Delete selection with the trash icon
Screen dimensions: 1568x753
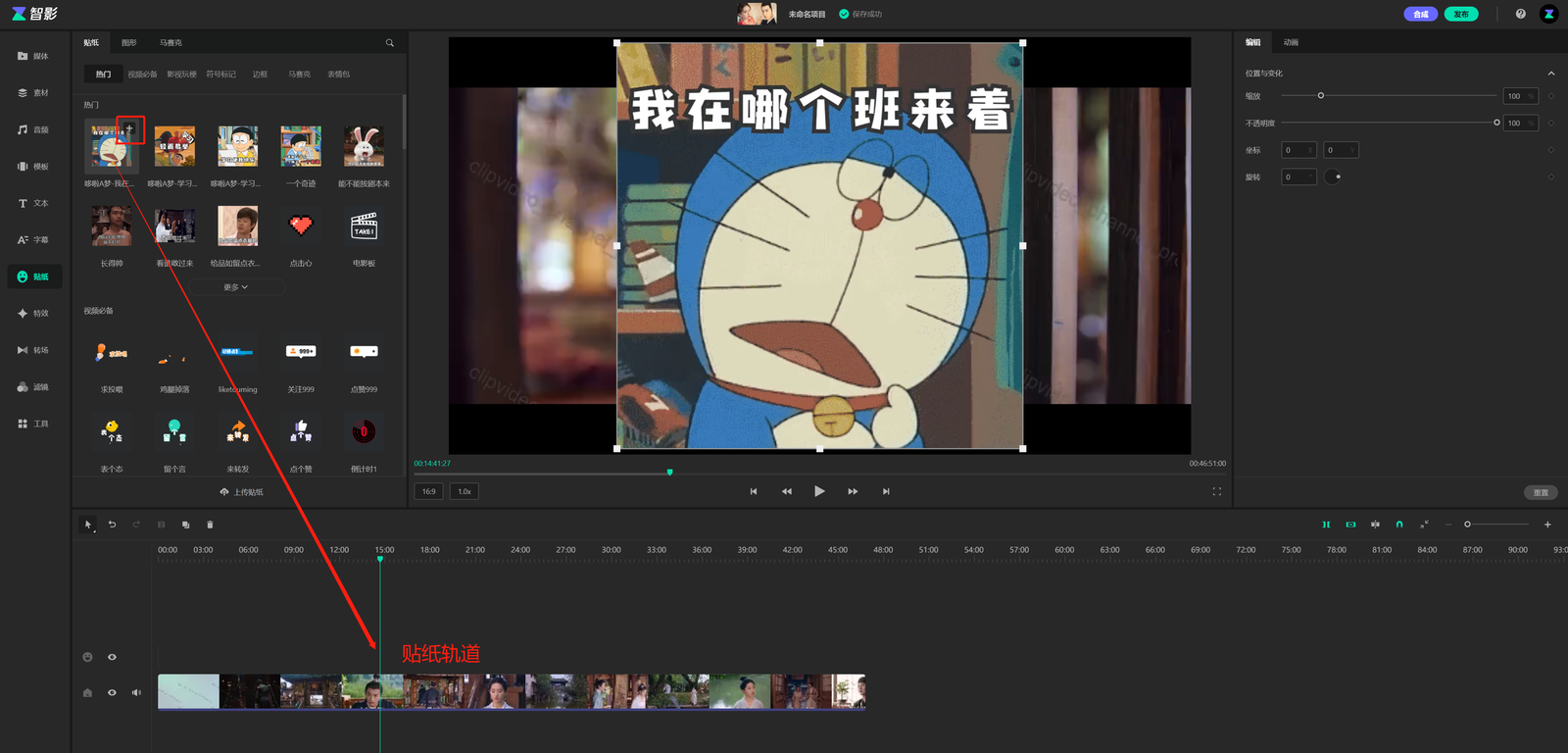(210, 525)
